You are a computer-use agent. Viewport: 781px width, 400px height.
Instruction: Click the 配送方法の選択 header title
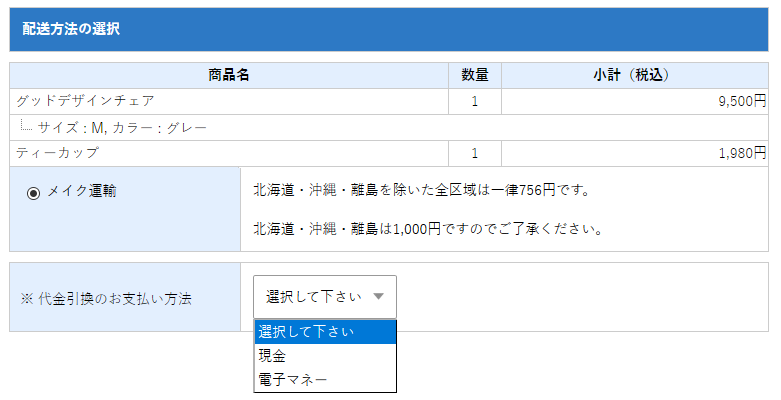71,29
